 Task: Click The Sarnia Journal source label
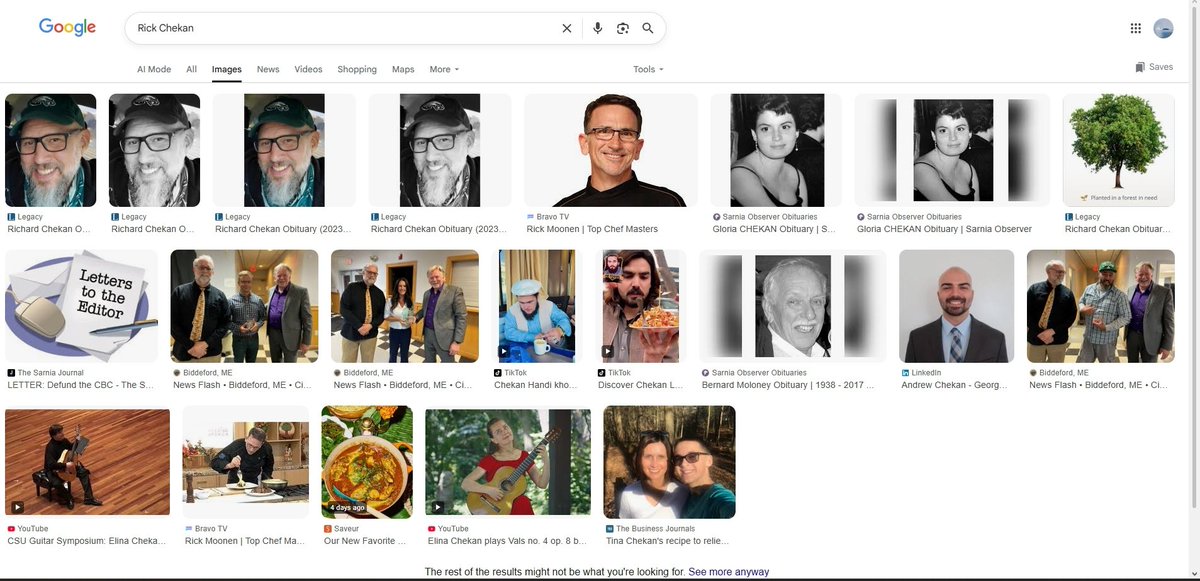[x=51, y=372]
